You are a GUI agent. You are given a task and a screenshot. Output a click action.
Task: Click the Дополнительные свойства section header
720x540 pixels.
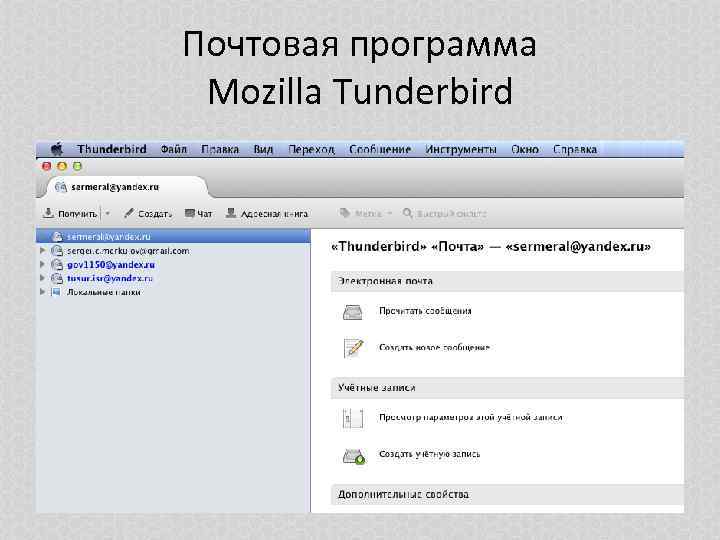click(507, 495)
